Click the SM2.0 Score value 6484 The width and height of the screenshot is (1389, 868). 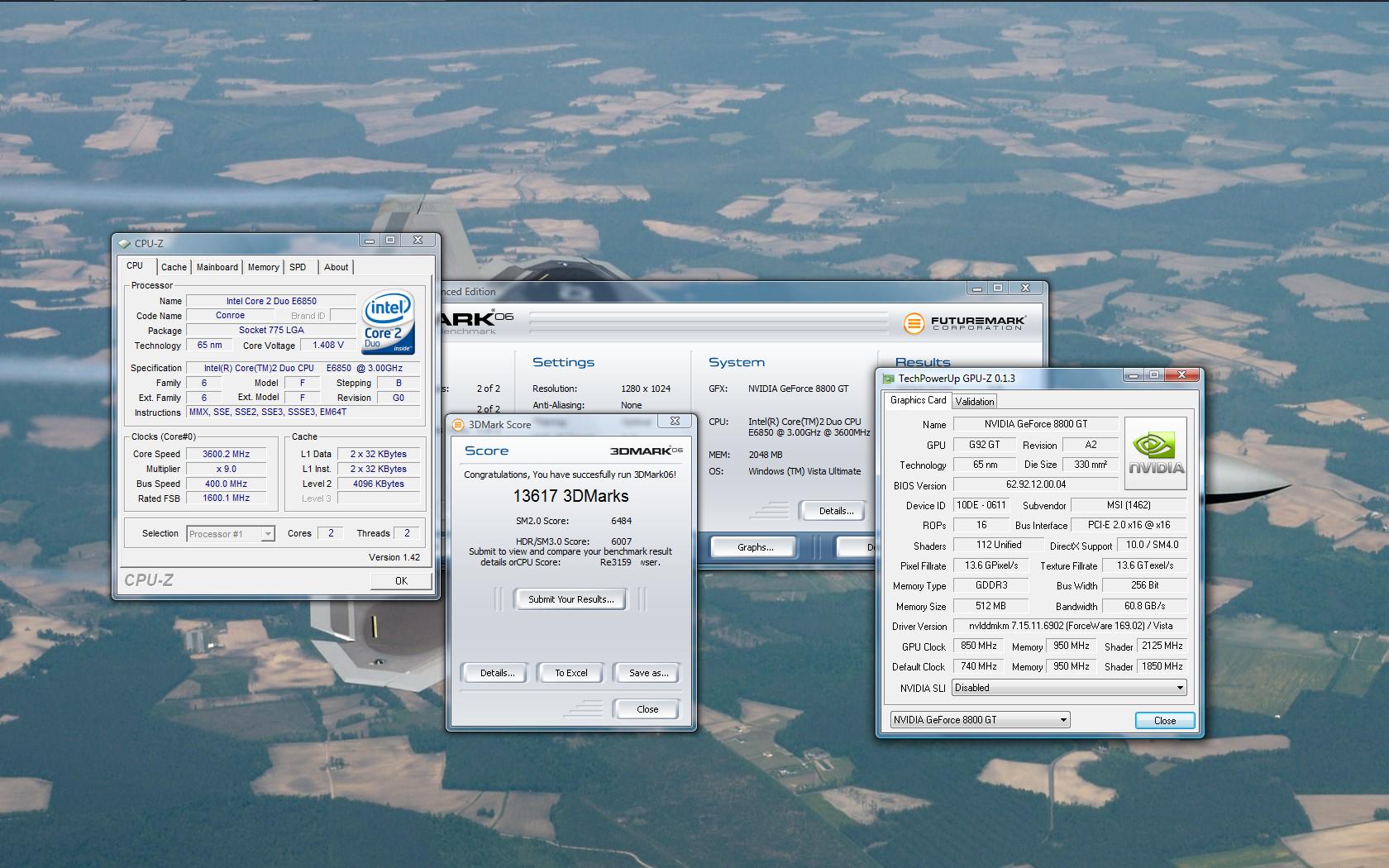click(621, 521)
